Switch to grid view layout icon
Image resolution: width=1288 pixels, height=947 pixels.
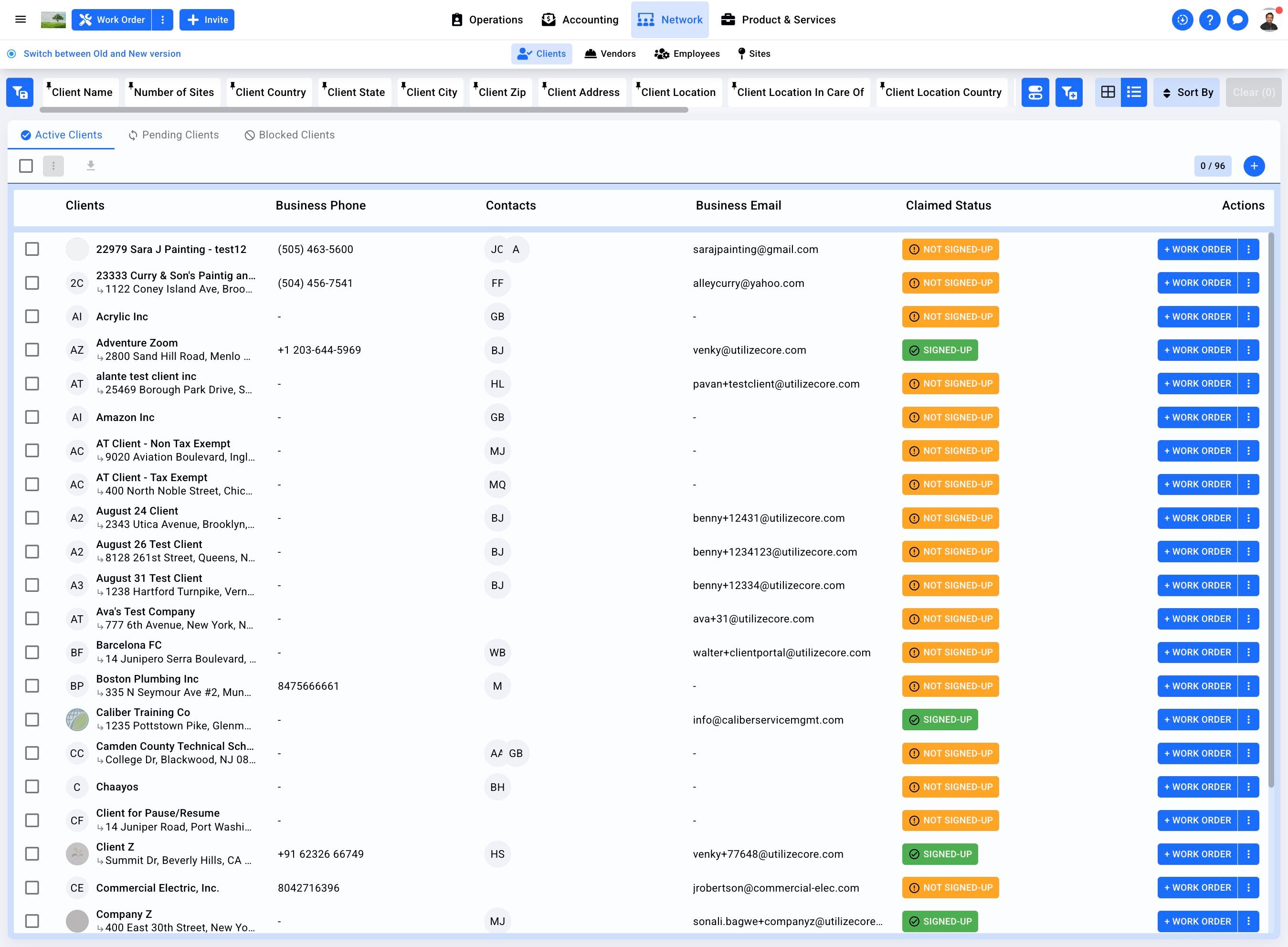click(1108, 92)
